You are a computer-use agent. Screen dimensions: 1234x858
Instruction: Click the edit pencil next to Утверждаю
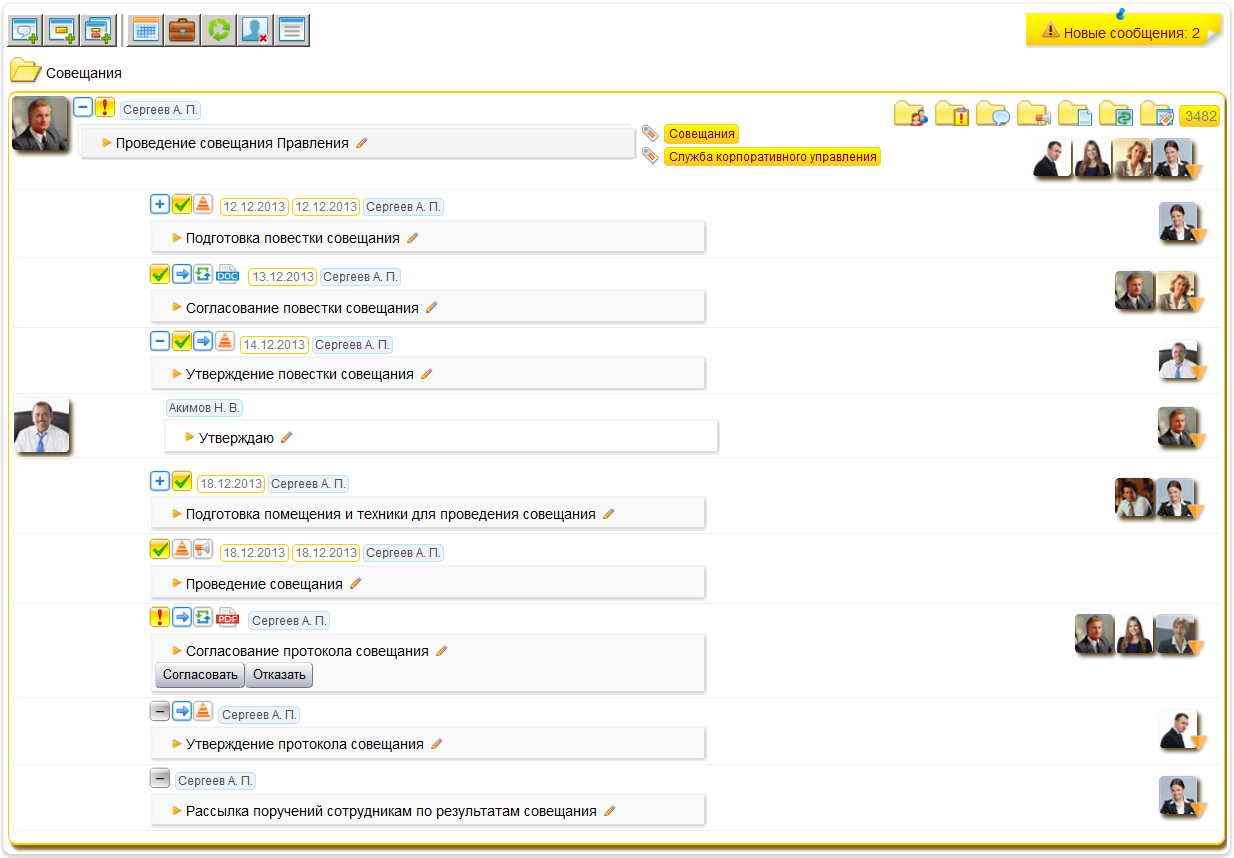287,437
